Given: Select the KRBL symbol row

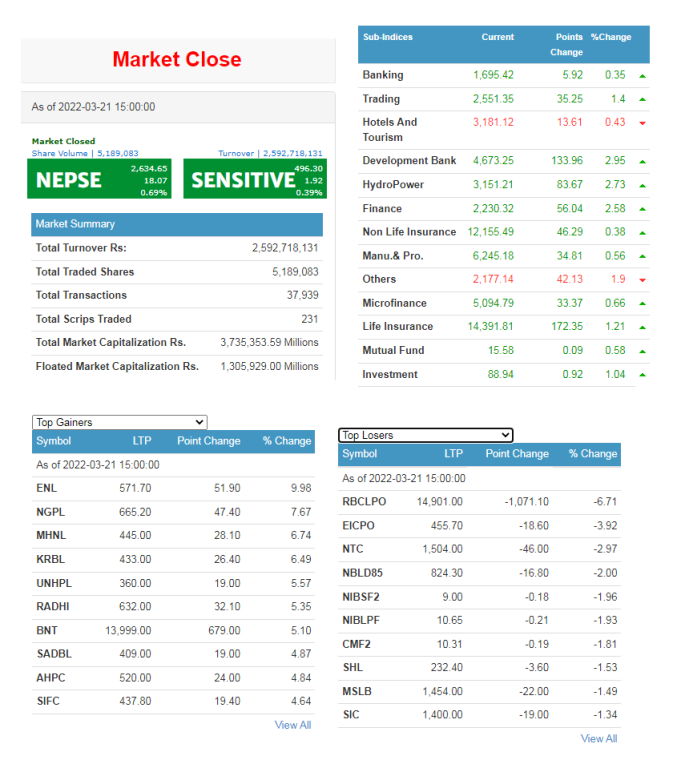Looking at the screenshot, I should click(x=173, y=559).
